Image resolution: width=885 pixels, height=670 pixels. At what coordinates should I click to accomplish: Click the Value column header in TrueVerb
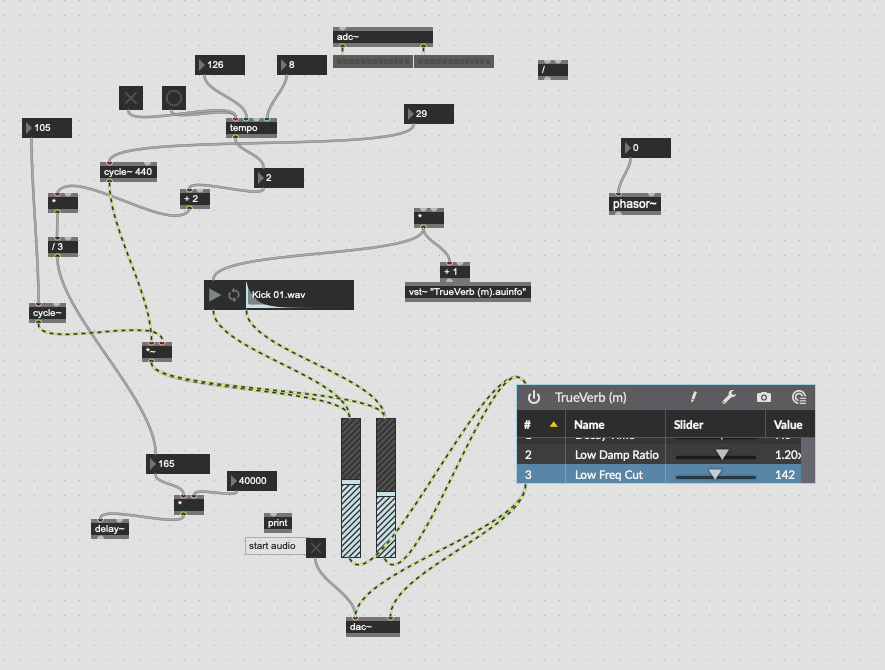(x=788, y=424)
